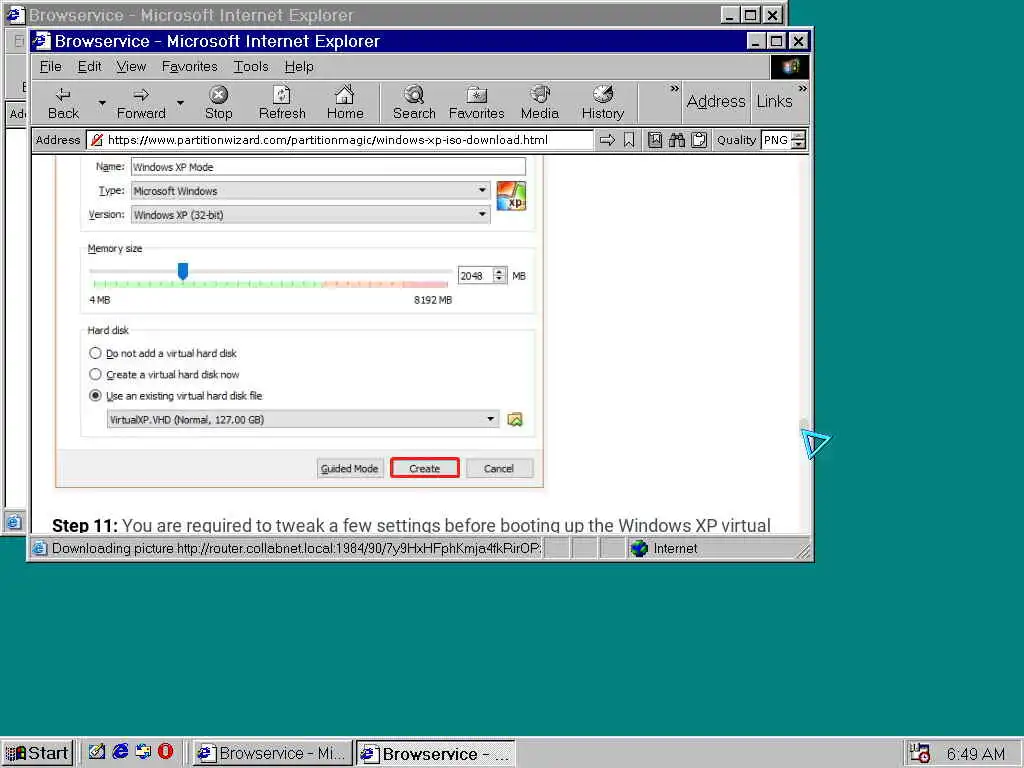Viewport: 1024px width, 768px height.
Task: Click the Address toolbar label
Action: [716, 102]
